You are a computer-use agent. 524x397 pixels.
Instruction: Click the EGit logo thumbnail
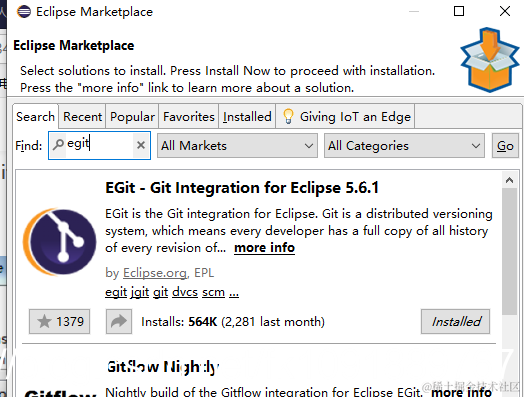pyautogui.click(x=59, y=242)
